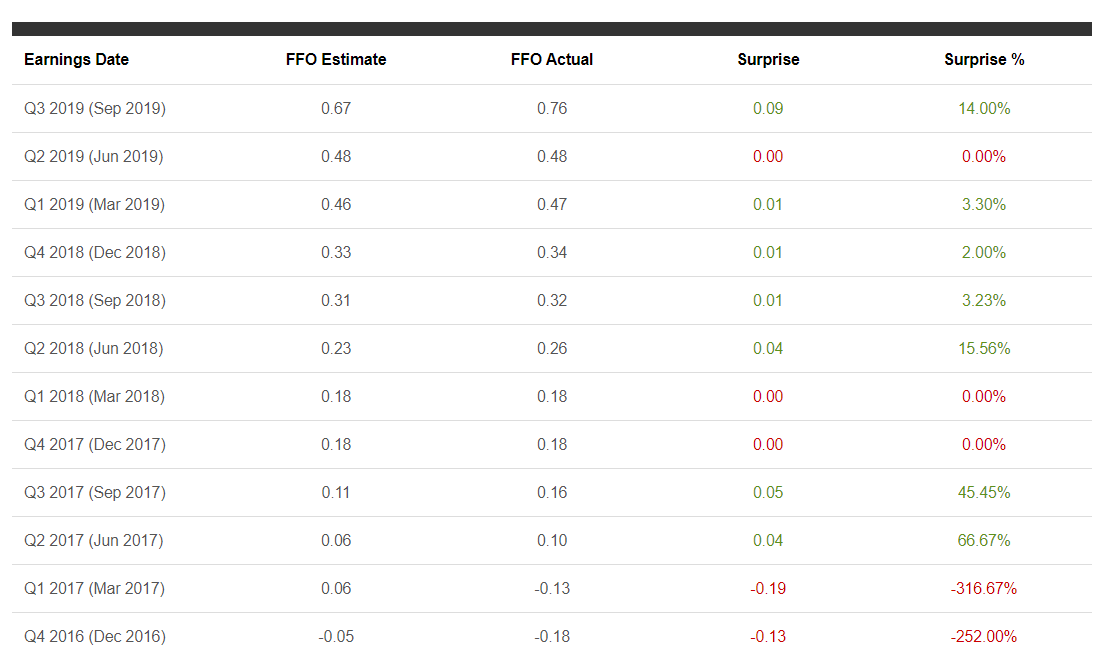Click the Earnings Date column header
The image size is (1106, 664).
point(76,60)
